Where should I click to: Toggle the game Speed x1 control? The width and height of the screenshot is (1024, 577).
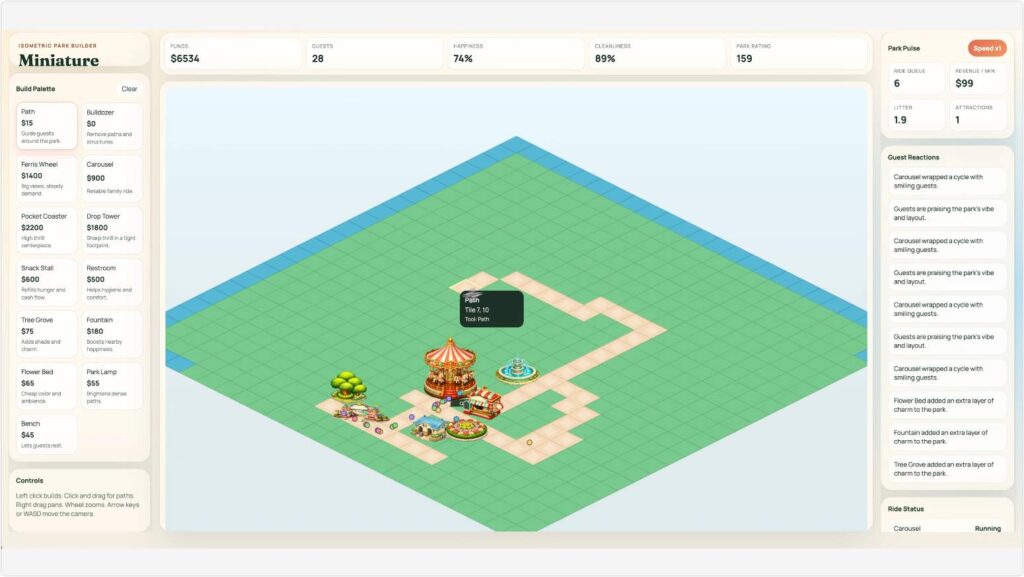(x=988, y=47)
